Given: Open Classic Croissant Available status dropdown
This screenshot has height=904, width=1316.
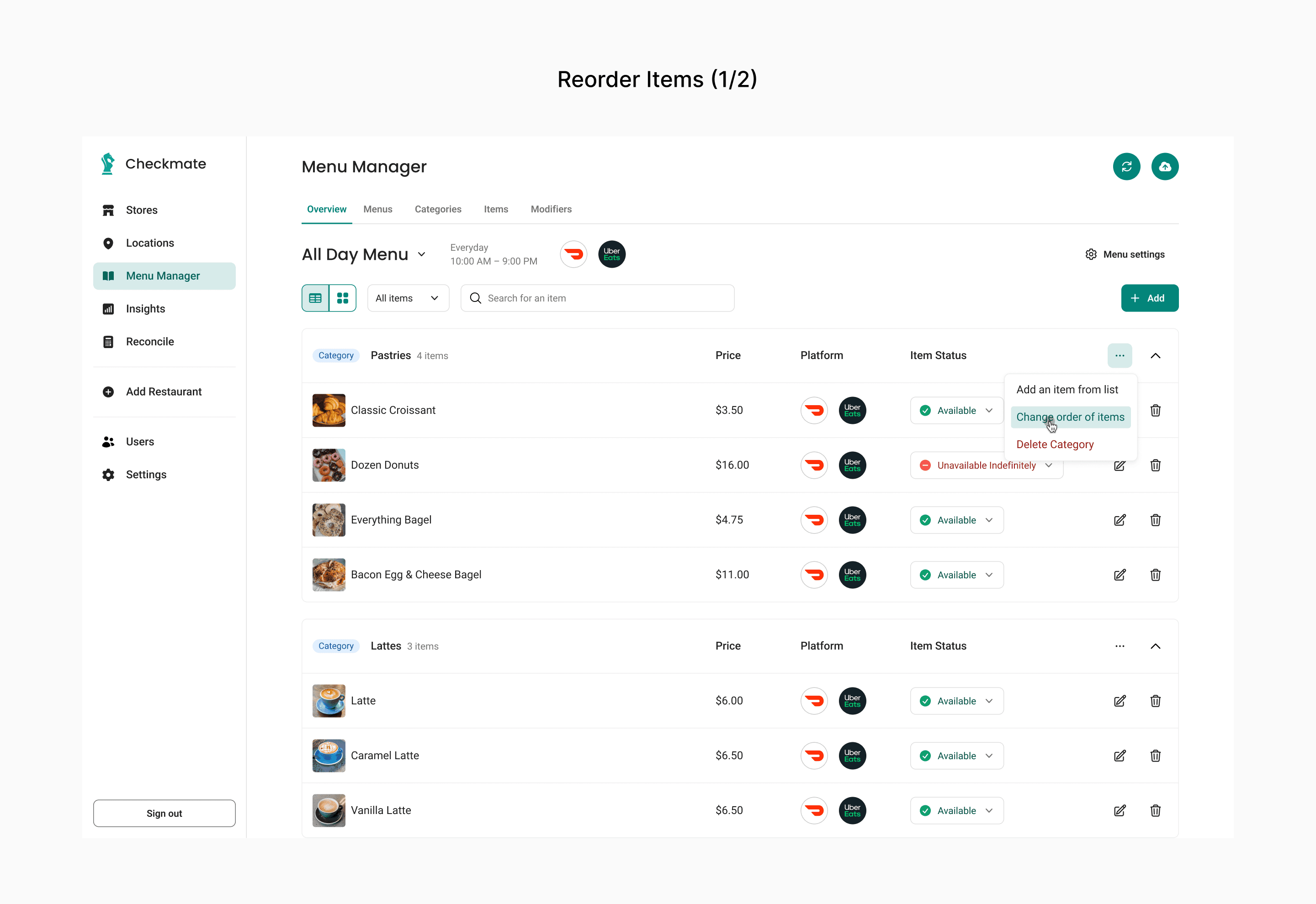Looking at the screenshot, I should click(956, 410).
